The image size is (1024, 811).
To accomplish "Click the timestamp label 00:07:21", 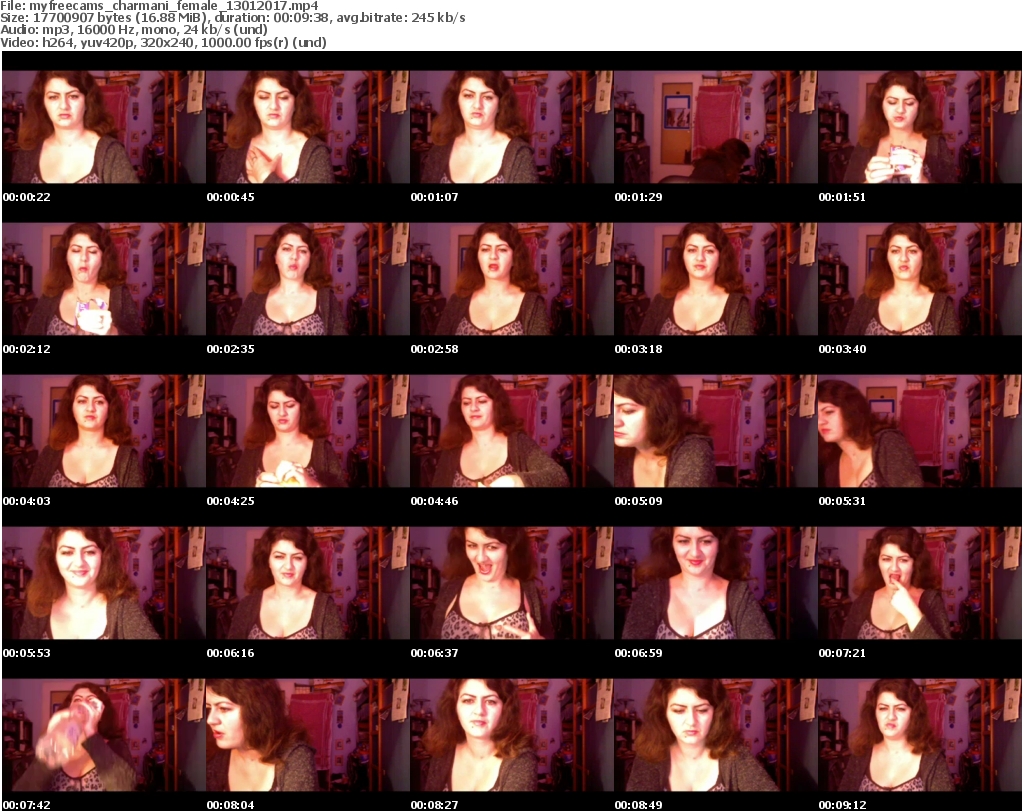I will point(842,653).
